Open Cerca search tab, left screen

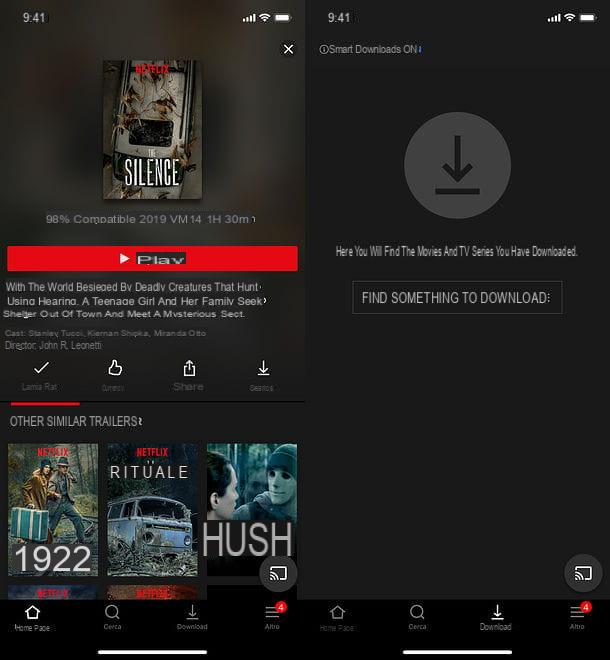coord(112,617)
